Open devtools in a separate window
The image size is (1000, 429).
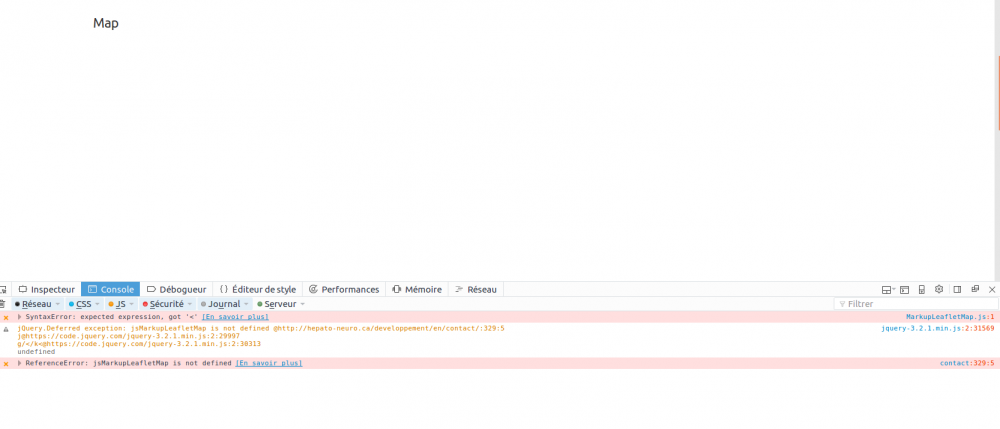tap(975, 289)
